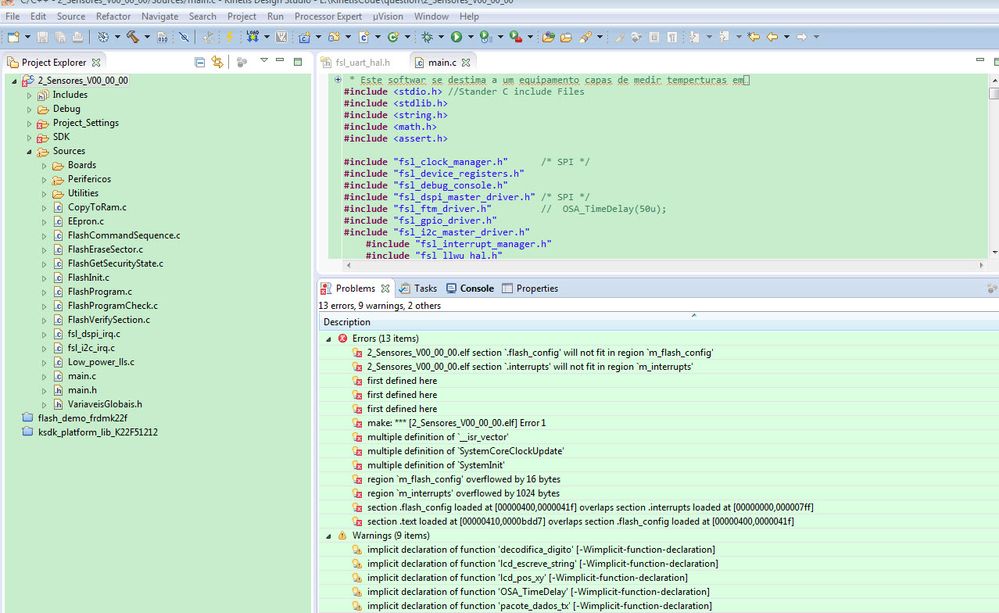Click the Save All toolbar icon
The height and width of the screenshot is (613, 999).
click(60, 37)
